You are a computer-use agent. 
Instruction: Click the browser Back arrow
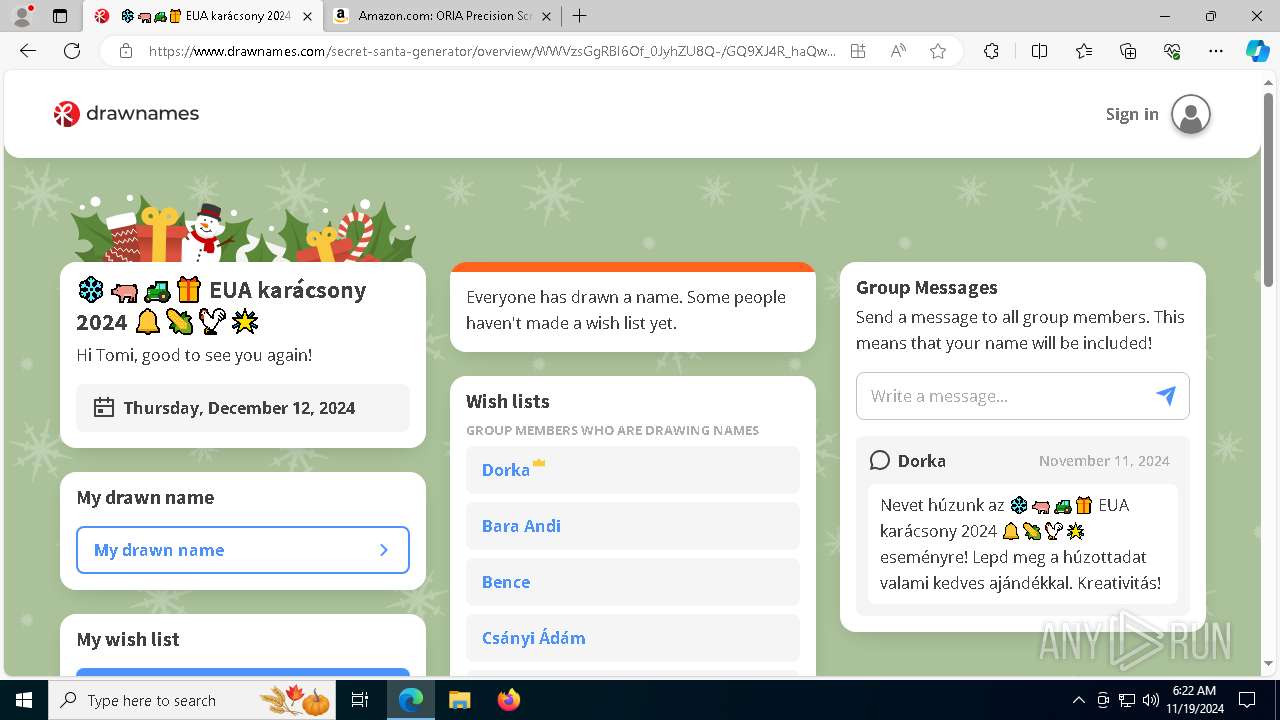pyautogui.click(x=28, y=51)
